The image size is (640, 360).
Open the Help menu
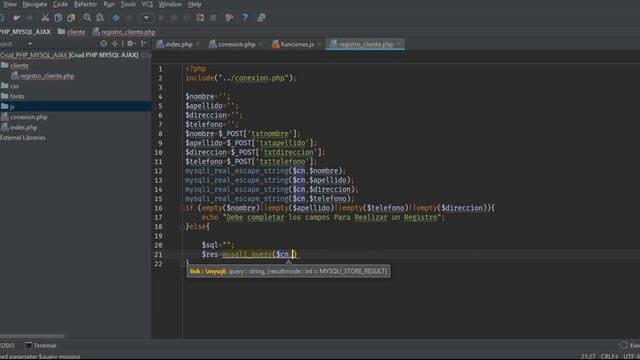click(x=195, y=4)
